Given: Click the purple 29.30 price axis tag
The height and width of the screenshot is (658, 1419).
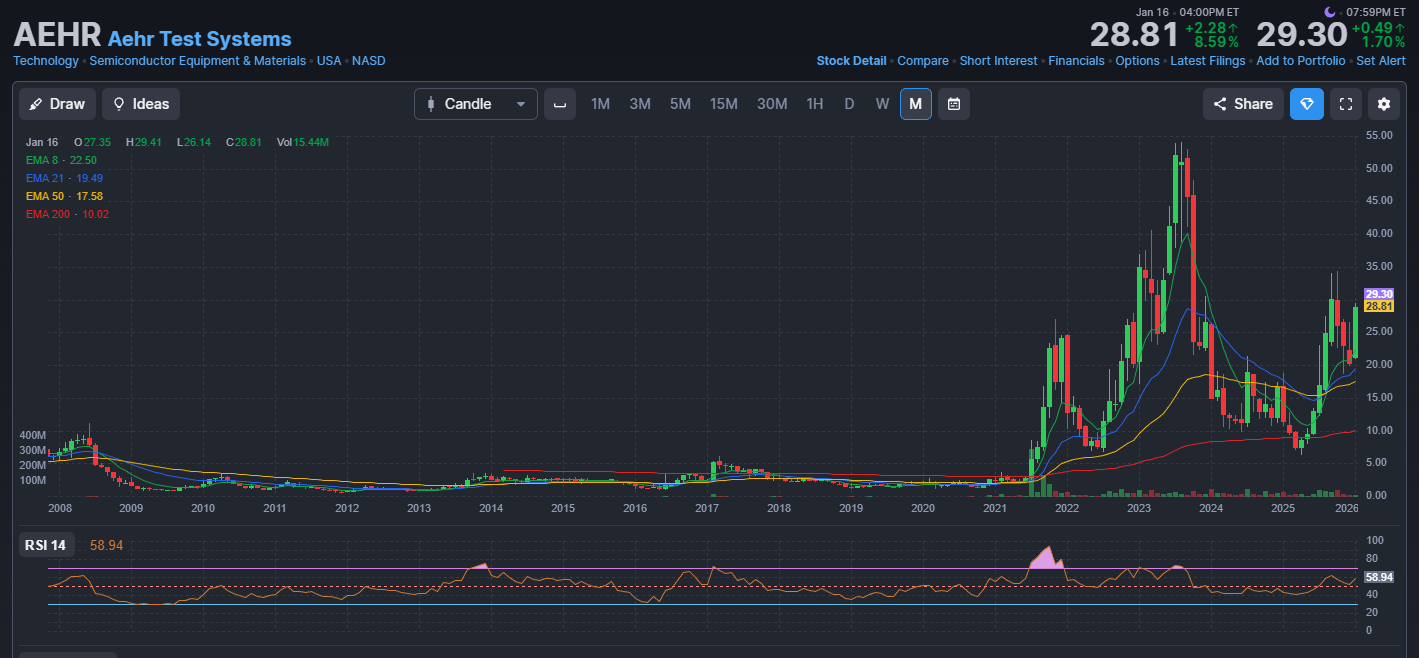Looking at the screenshot, I should click(x=1378, y=294).
